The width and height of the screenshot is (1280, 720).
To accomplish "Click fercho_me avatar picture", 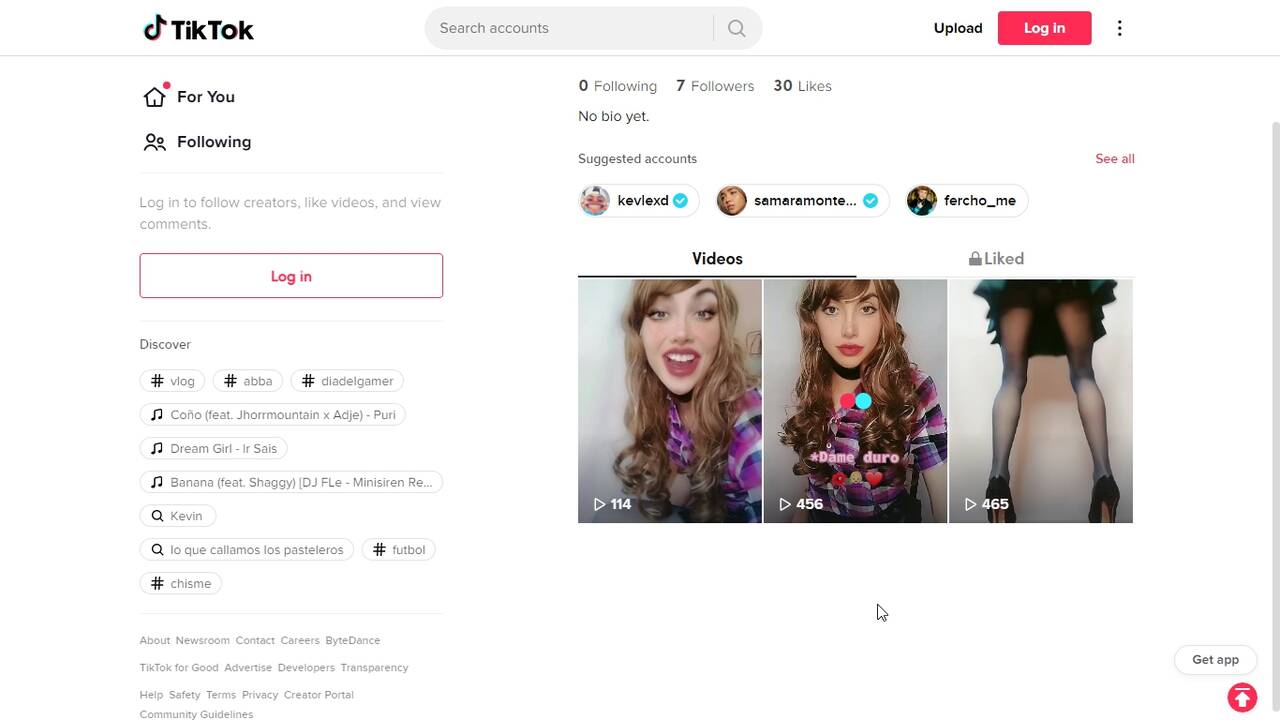I will coord(921,201).
